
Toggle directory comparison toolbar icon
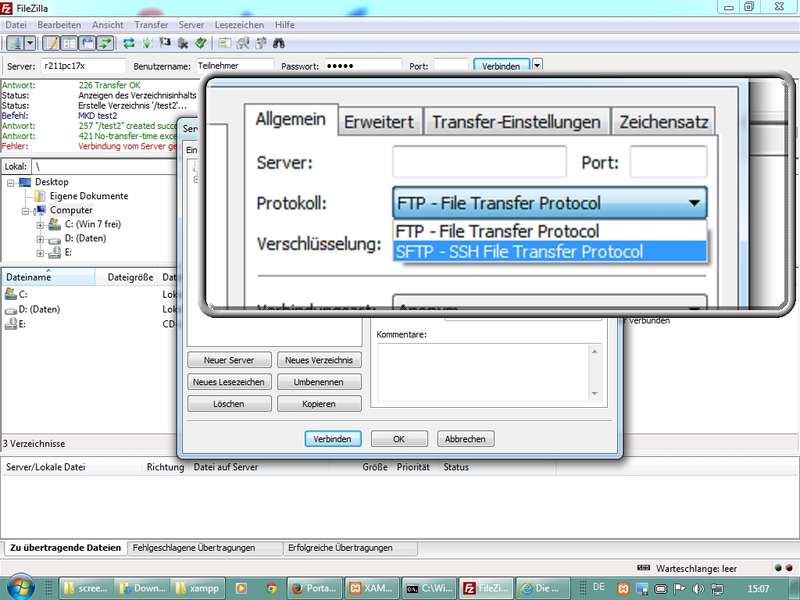(243, 43)
